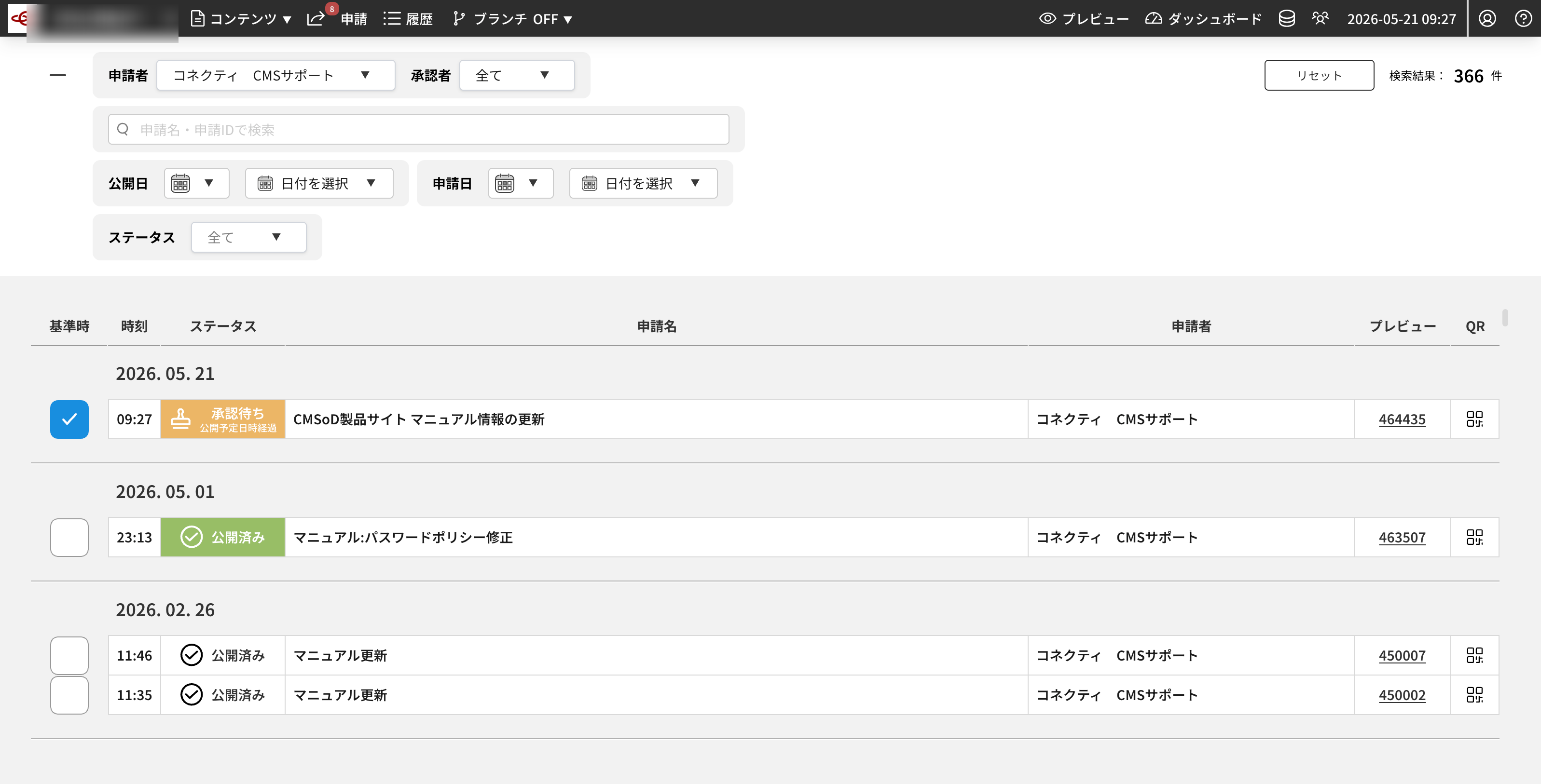Viewport: 1541px width, 784px height.
Task: Click マニュアル更新 in the 11:46 row
Action: (340, 655)
